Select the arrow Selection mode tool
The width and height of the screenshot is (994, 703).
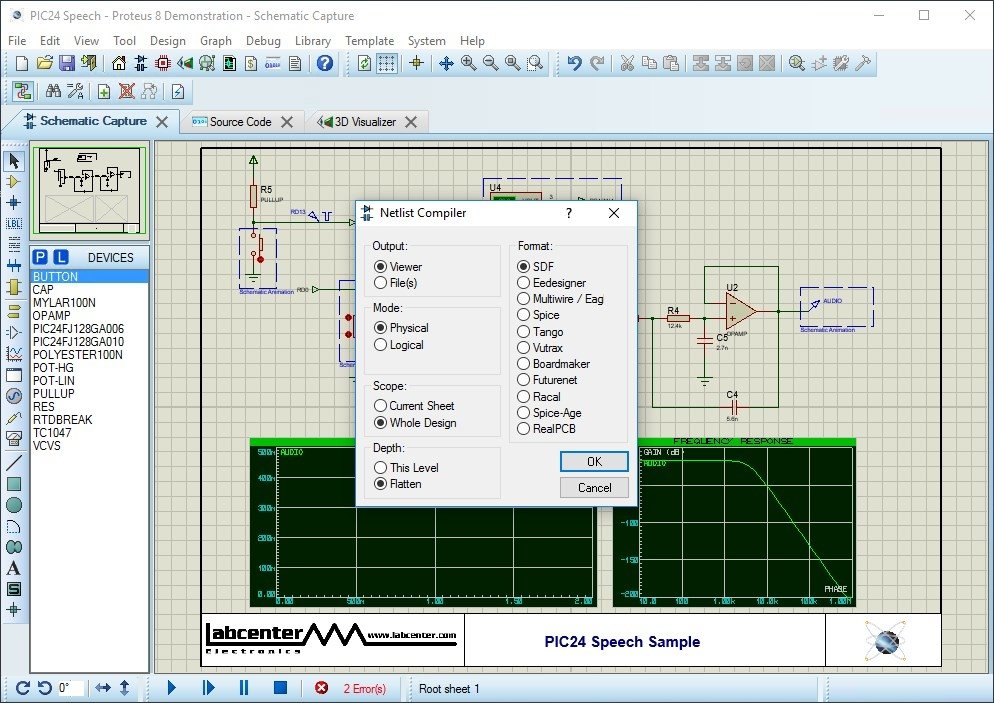[14, 161]
